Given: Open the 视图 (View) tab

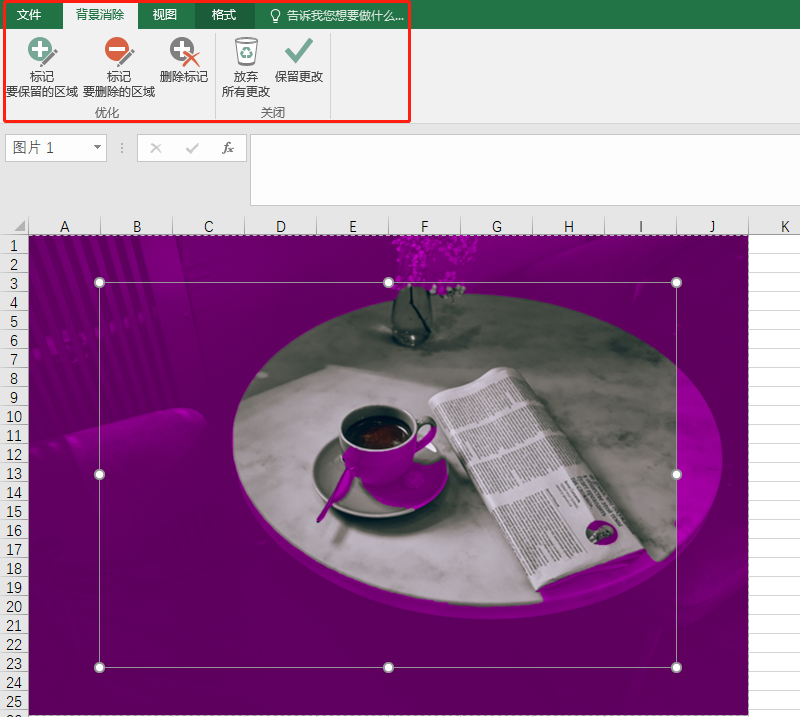Looking at the screenshot, I should [x=165, y=15].
